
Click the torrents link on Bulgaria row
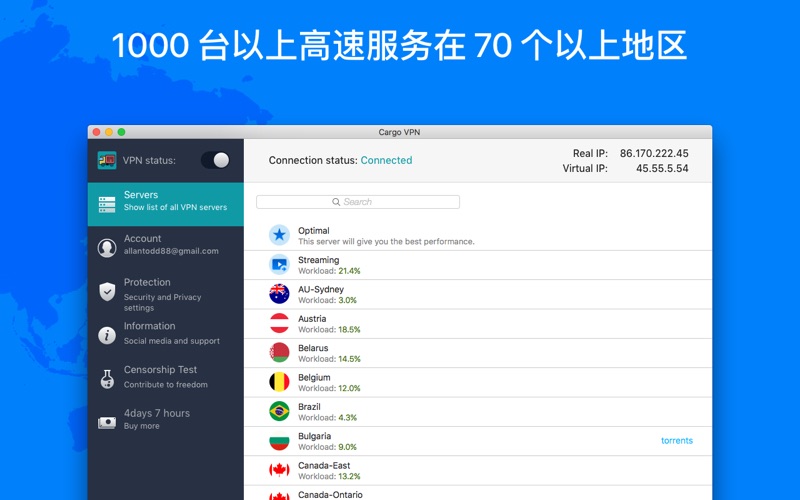677,441
